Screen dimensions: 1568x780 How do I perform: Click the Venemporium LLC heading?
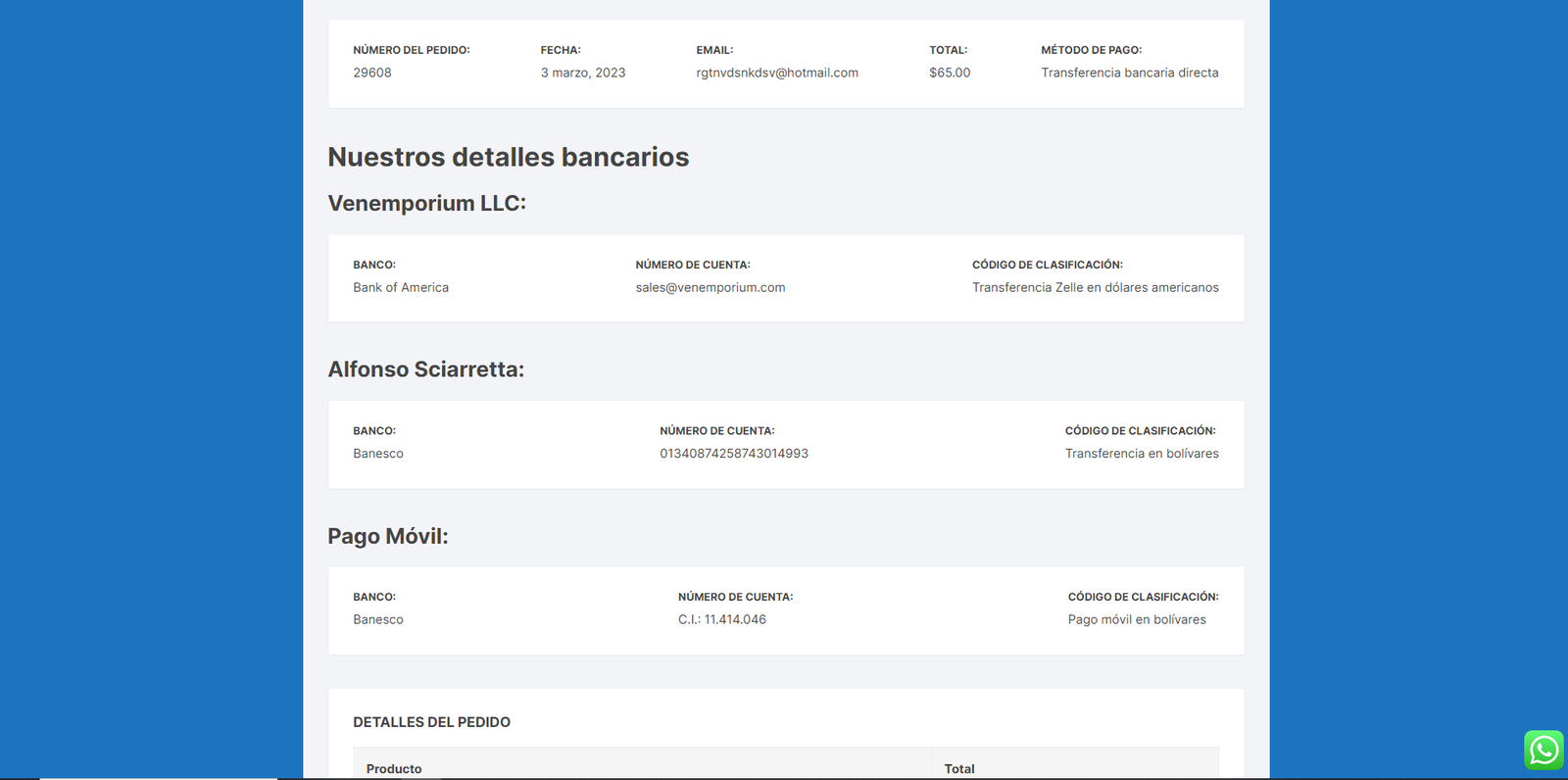click(x=427, y=203)
